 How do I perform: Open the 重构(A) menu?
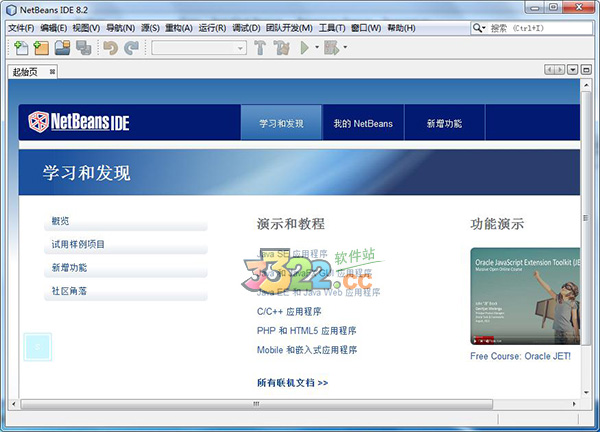(179, 28)
